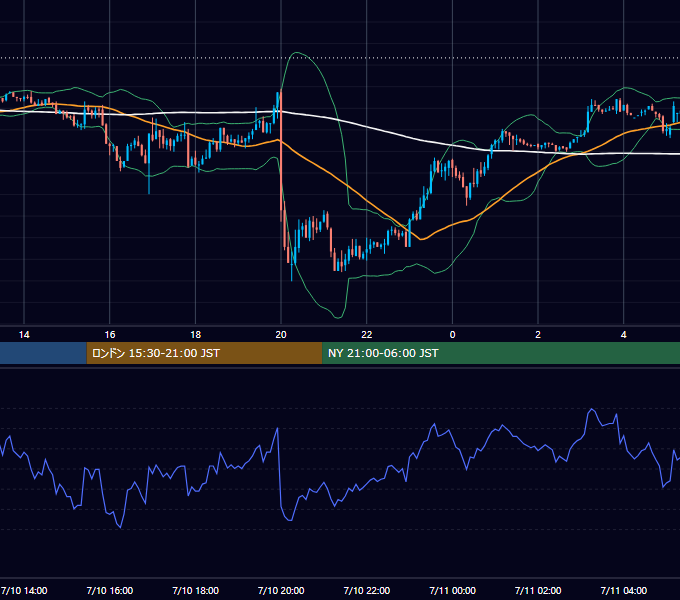Click the 7/11 04:00 date label

(x=624, y=590)
